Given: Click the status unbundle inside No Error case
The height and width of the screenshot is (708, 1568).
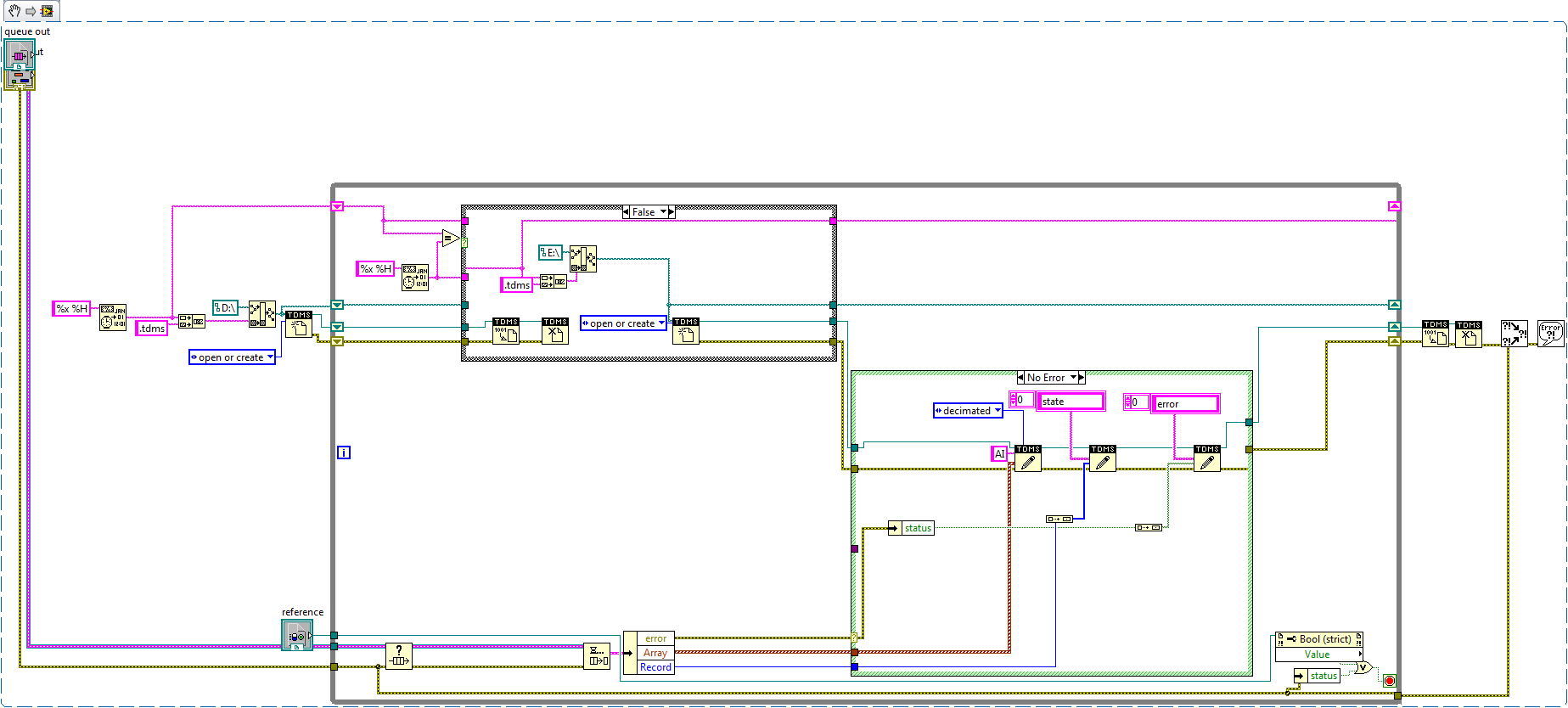Looking at the screenshot, I should pos(911,528).
